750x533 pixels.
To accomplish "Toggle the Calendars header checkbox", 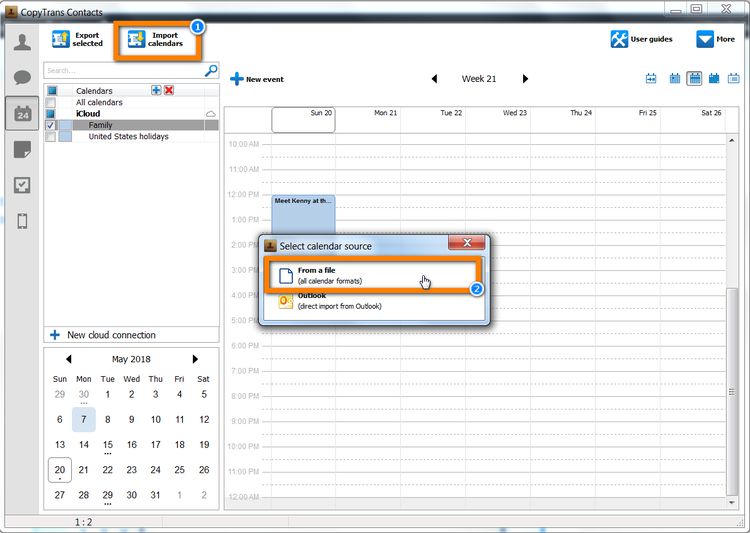I will [x=52, y=90].
